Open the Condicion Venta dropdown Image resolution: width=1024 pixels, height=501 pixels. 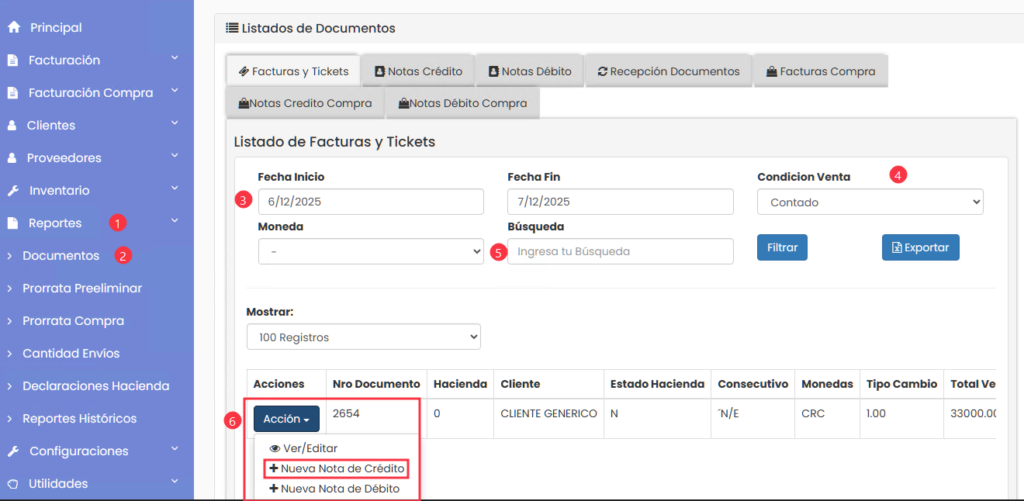tap(869, 202)
